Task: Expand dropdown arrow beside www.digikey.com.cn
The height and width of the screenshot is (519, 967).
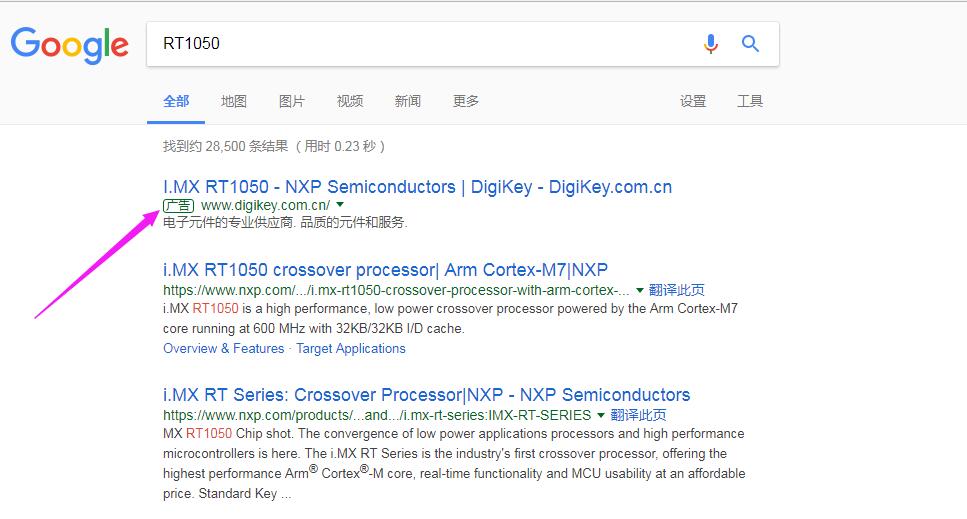Action: 340,204
